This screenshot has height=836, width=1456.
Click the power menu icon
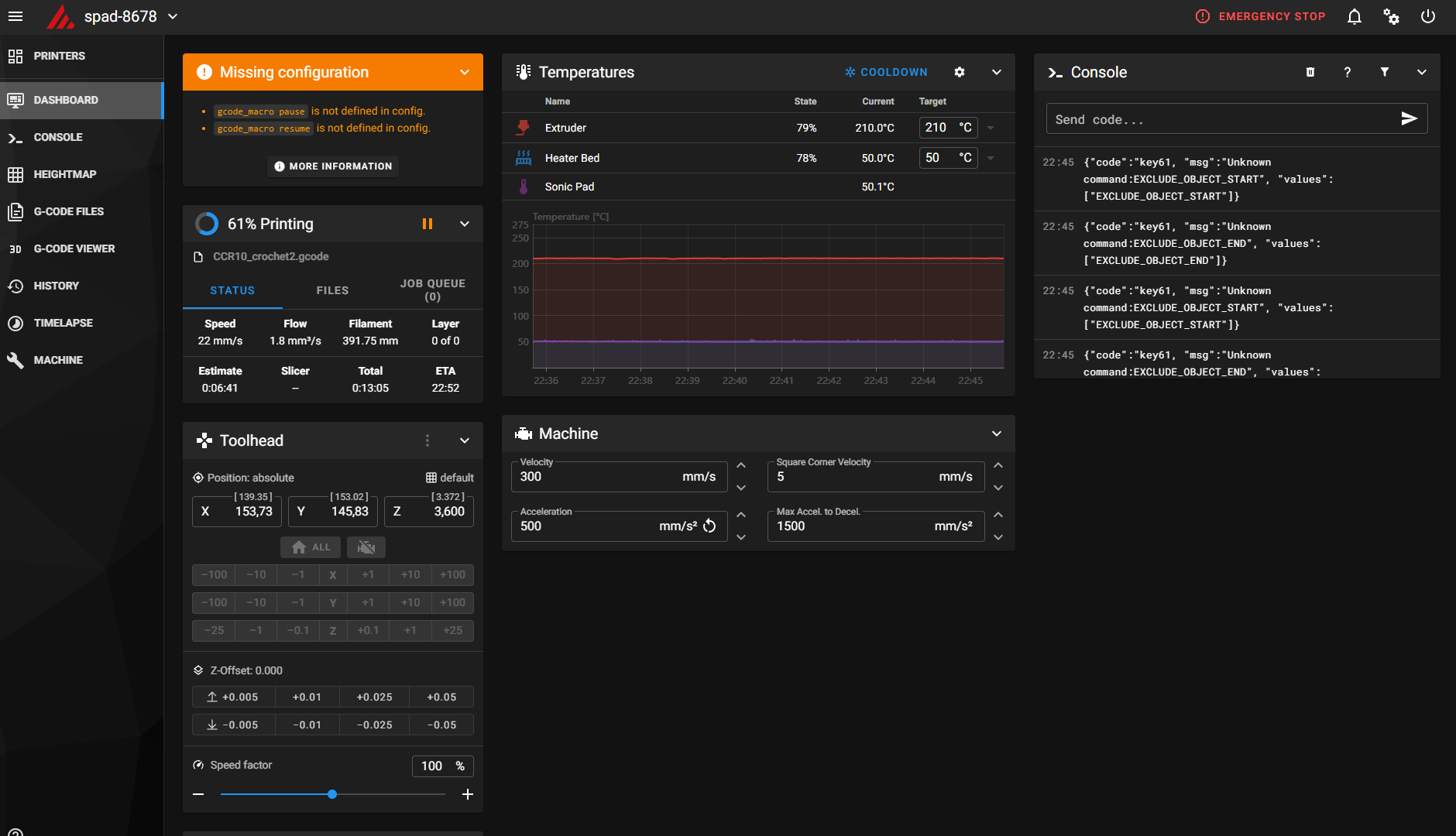point(1427,16)
